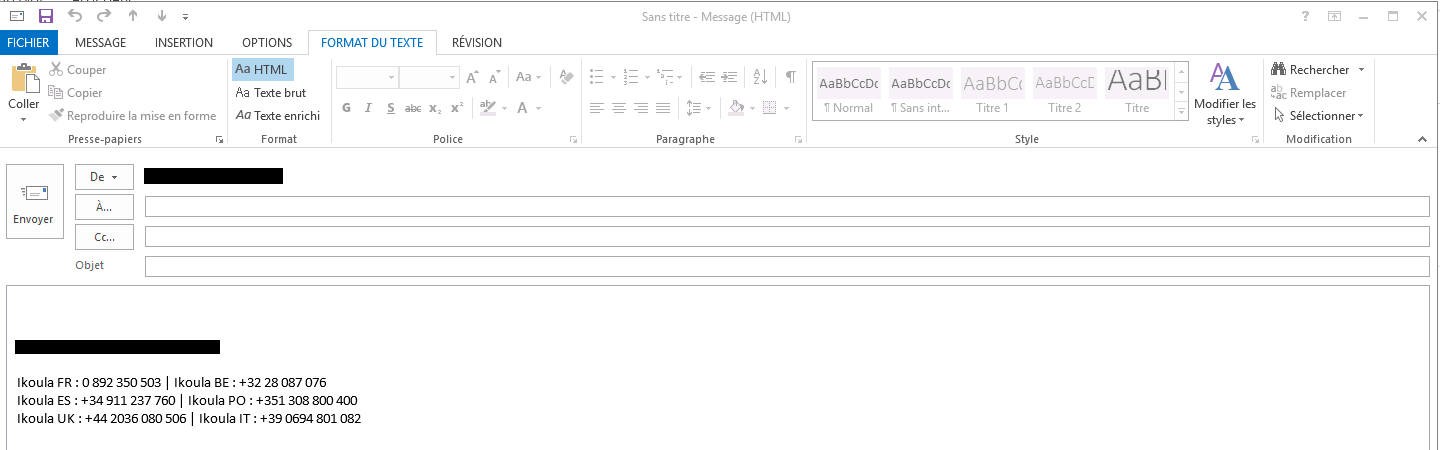Click into the Objet subject field
The width and height of the screenshot is (1440, 450).
coord(786,266)
